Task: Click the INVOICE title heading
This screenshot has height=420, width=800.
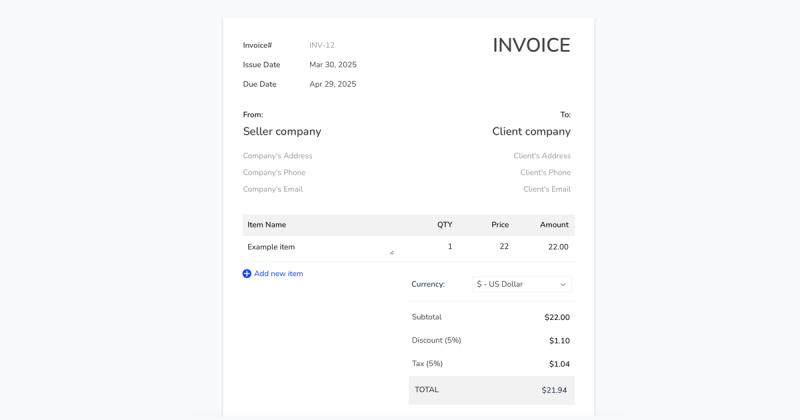Action: click(x=531, y=45)
